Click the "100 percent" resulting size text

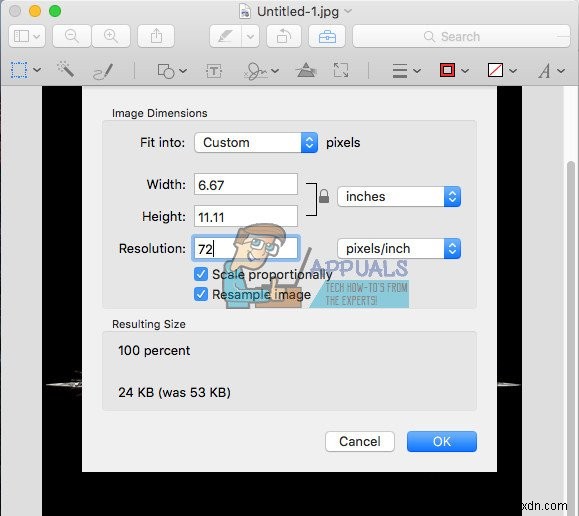[x=154, y=351]
